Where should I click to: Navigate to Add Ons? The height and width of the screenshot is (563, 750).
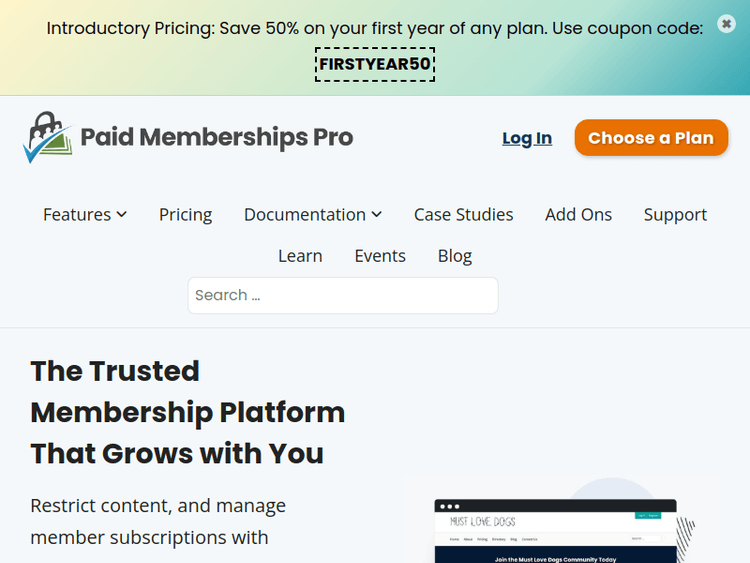578,214
